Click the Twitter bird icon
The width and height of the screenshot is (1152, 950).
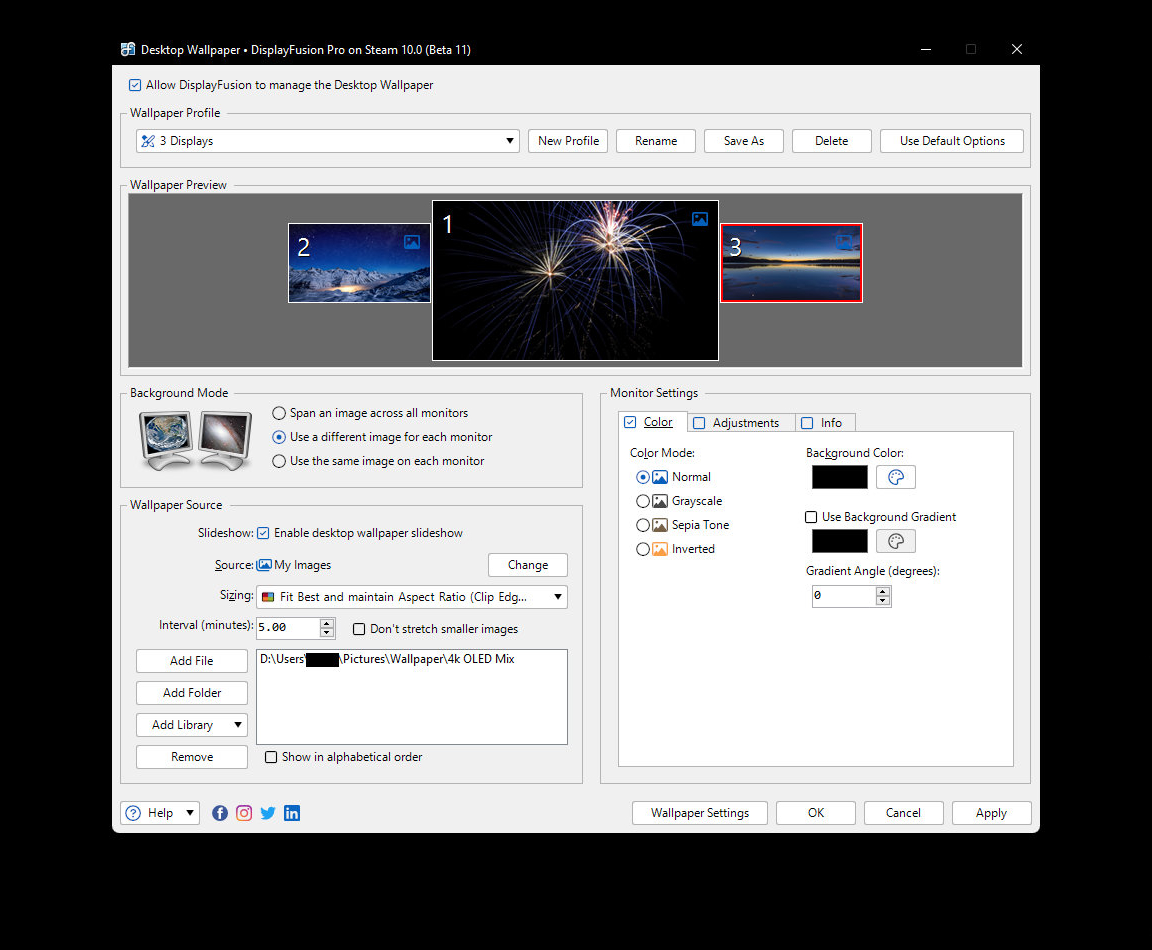268,813
